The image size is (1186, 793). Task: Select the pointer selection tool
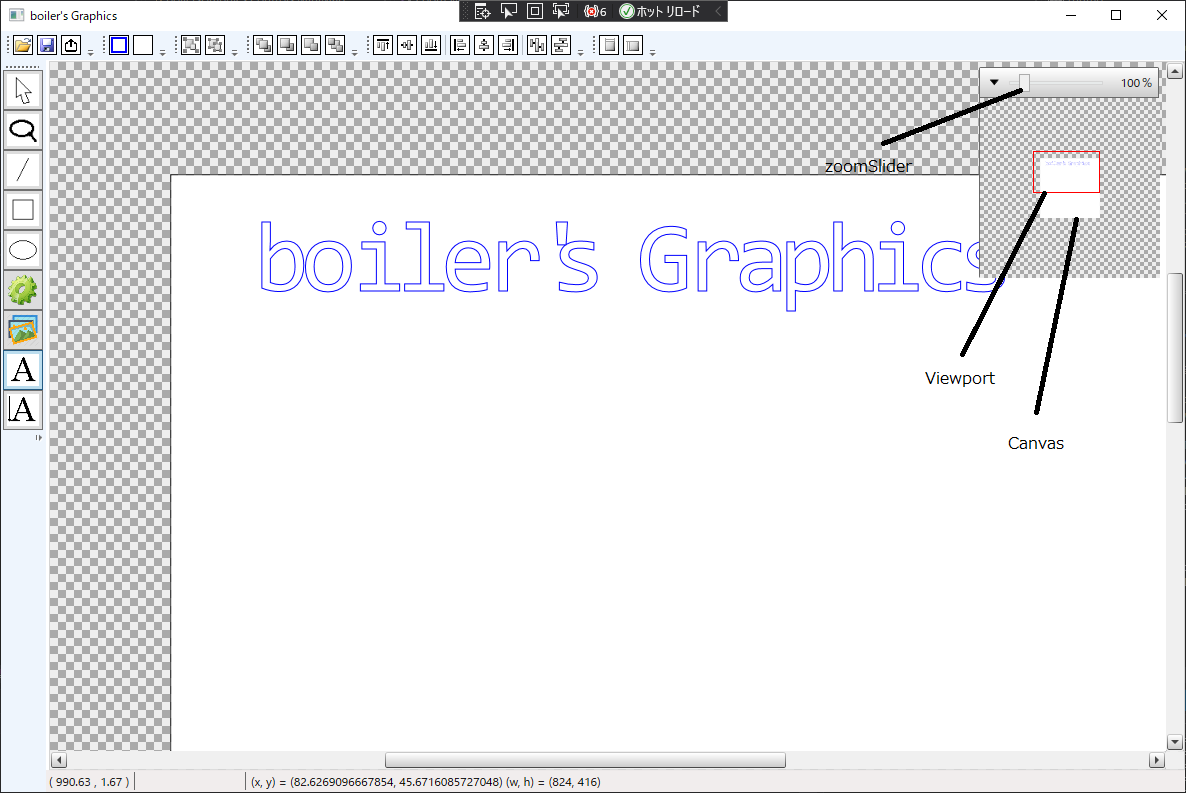pyautogui.click(x=23, y=91)
